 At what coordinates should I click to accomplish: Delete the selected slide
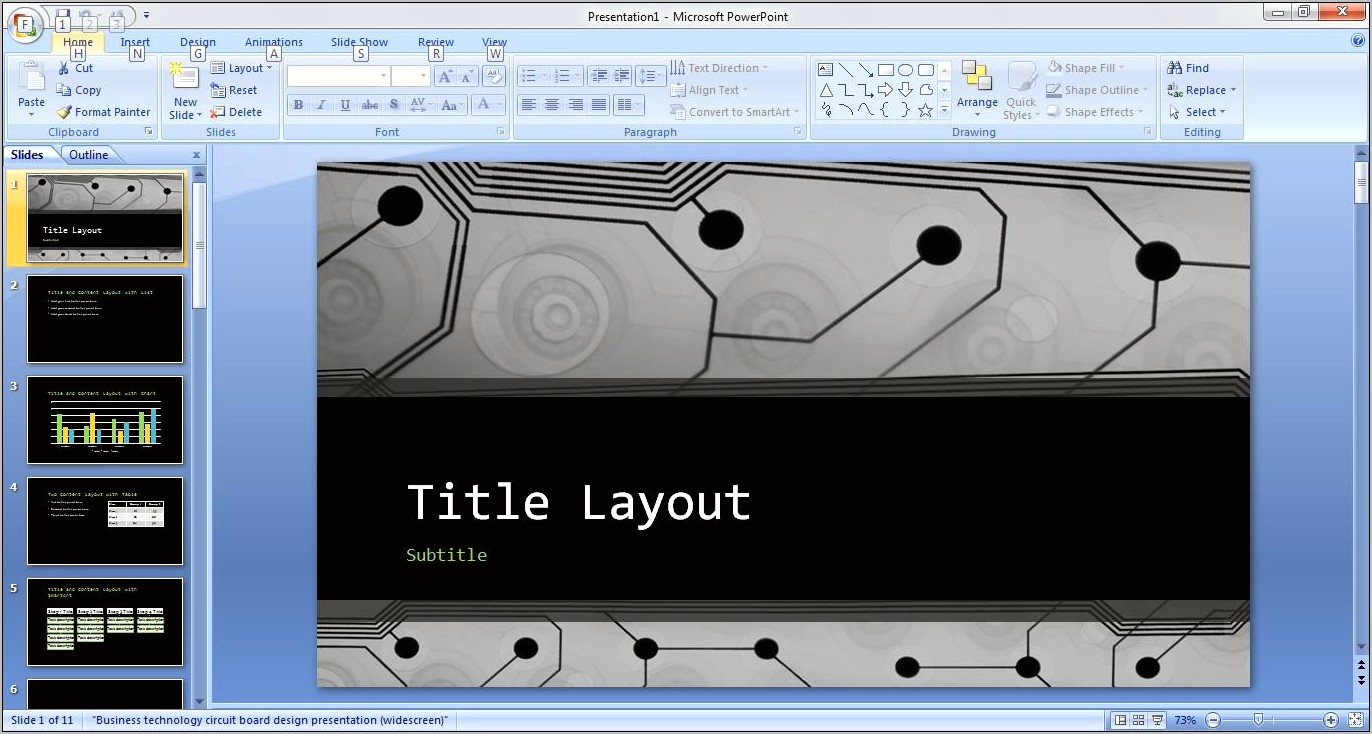[237, 112]
